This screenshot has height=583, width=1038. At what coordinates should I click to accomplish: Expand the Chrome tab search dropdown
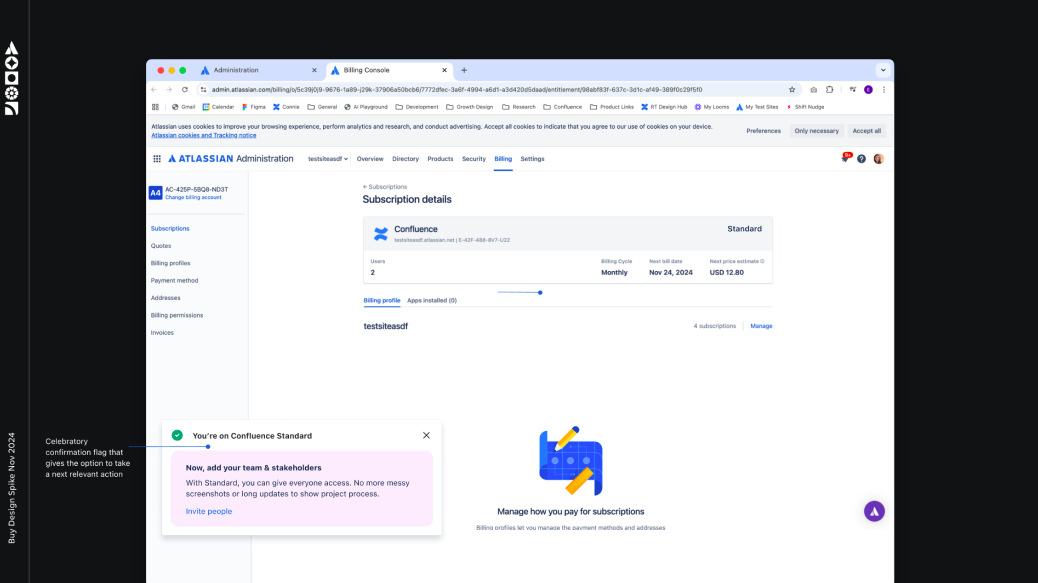coord(883,70)
